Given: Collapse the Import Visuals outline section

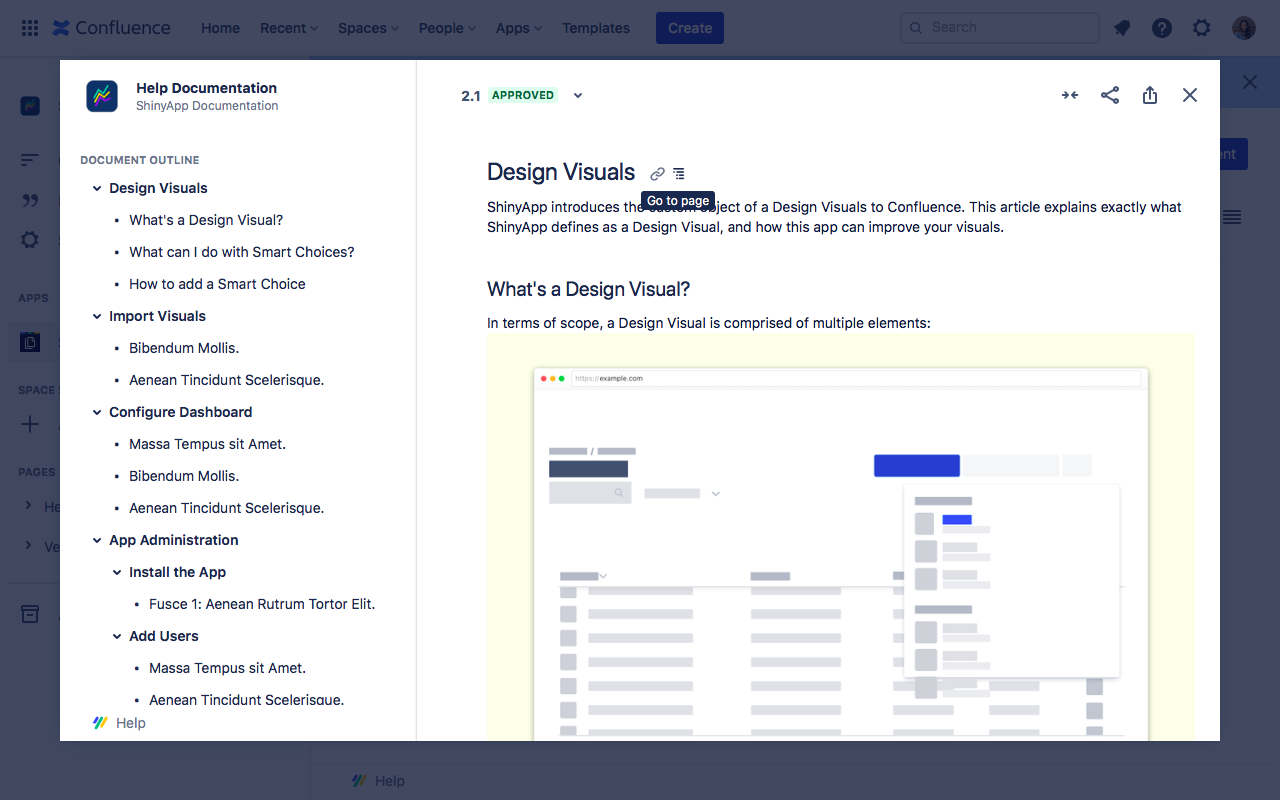Looking at the screenshot, I should click(97, 316).
